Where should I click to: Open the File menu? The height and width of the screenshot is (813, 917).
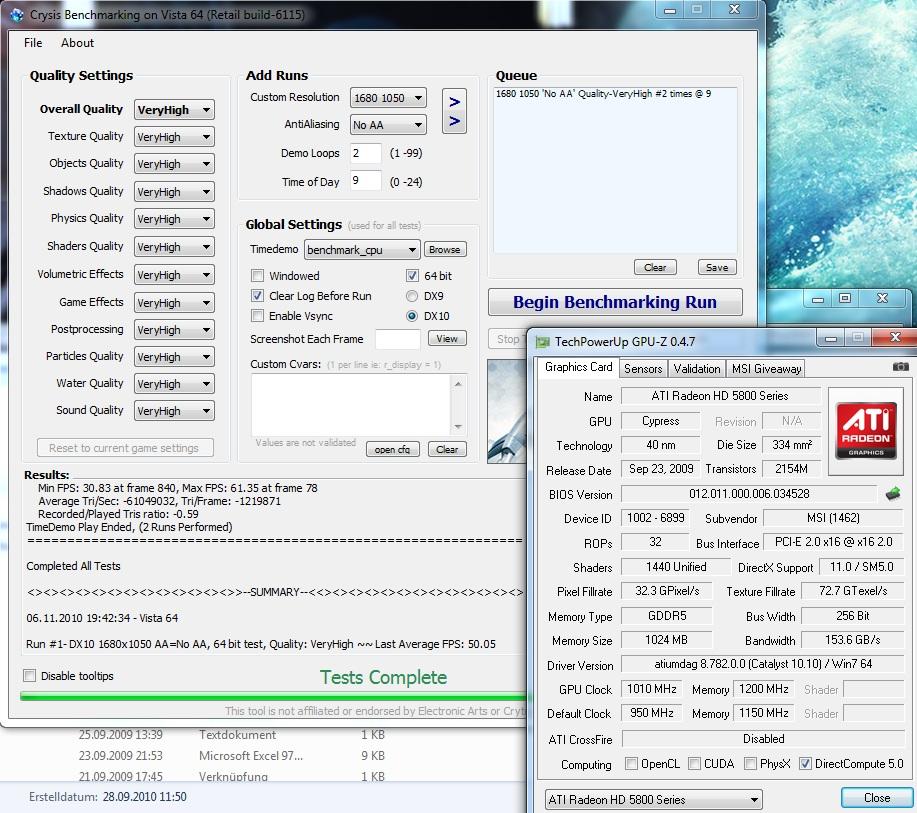[33, 43]
